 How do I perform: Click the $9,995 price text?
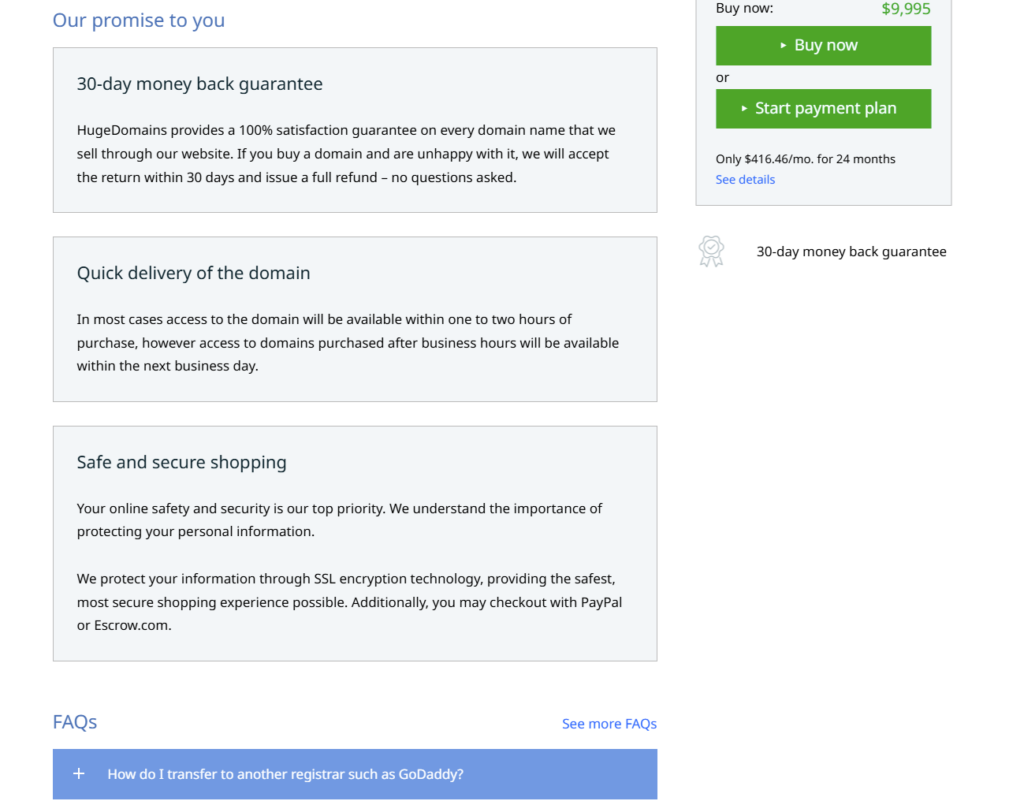905,9
